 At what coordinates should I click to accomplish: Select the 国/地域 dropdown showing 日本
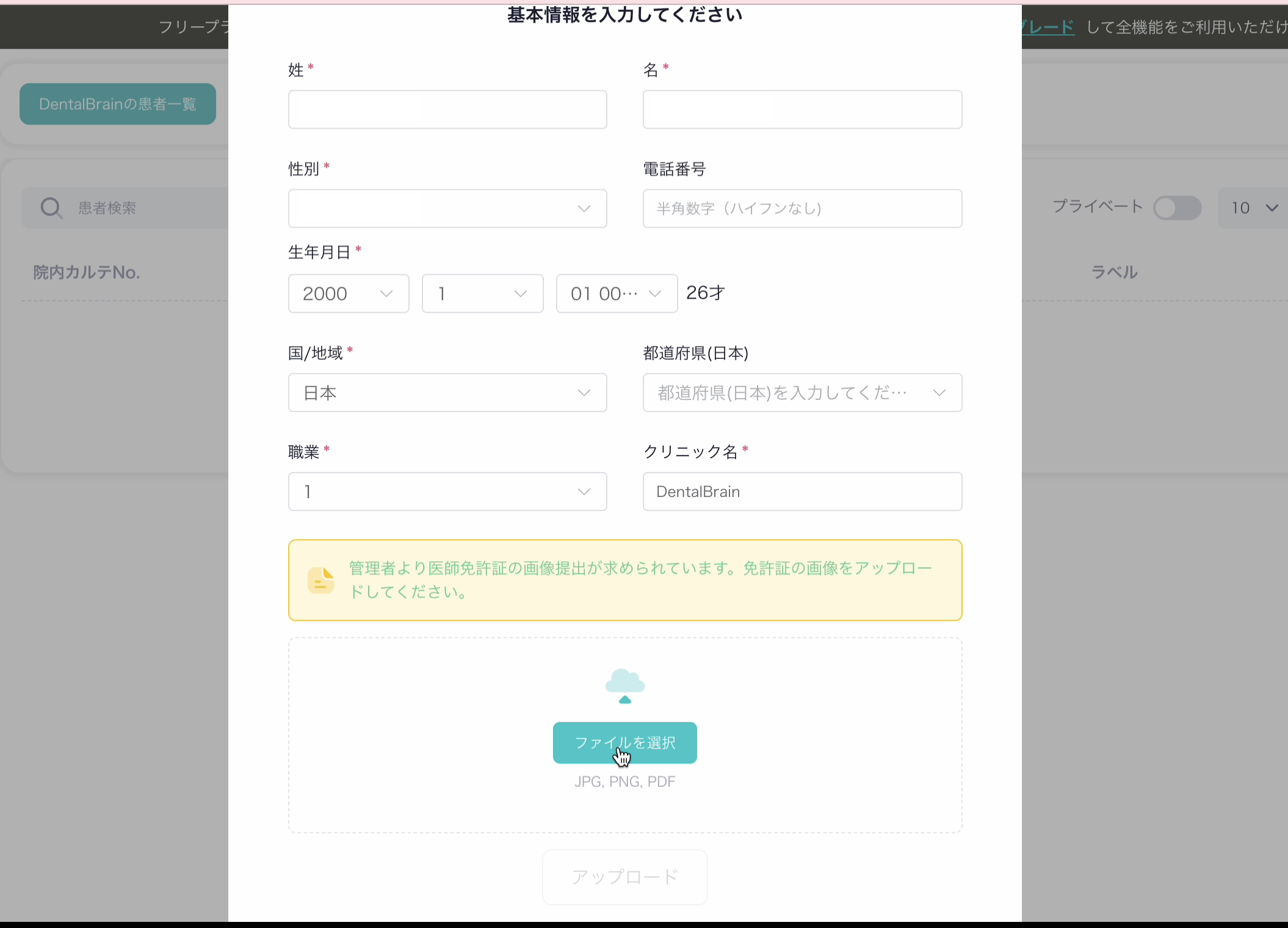click(x=447, y=393)
